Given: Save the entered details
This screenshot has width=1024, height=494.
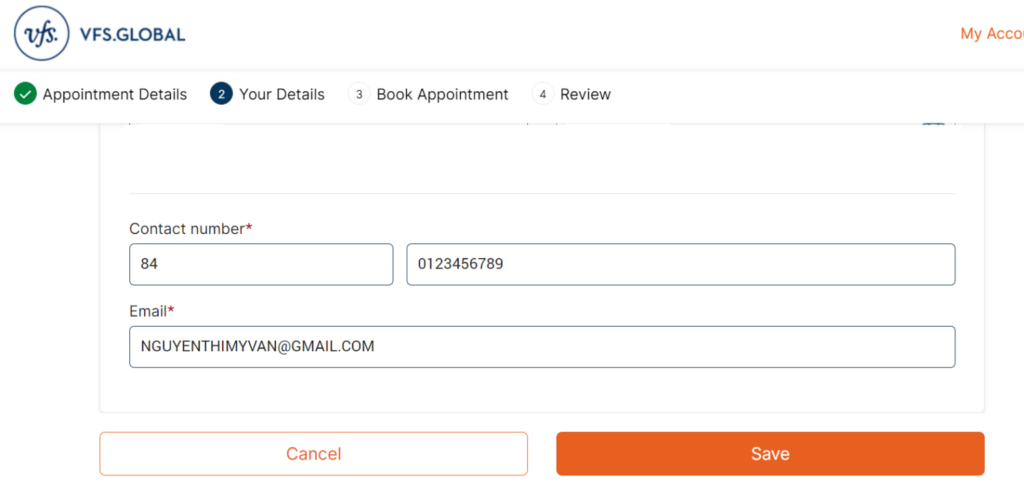Looking at the screenshot, I should [x=770, y=453].
